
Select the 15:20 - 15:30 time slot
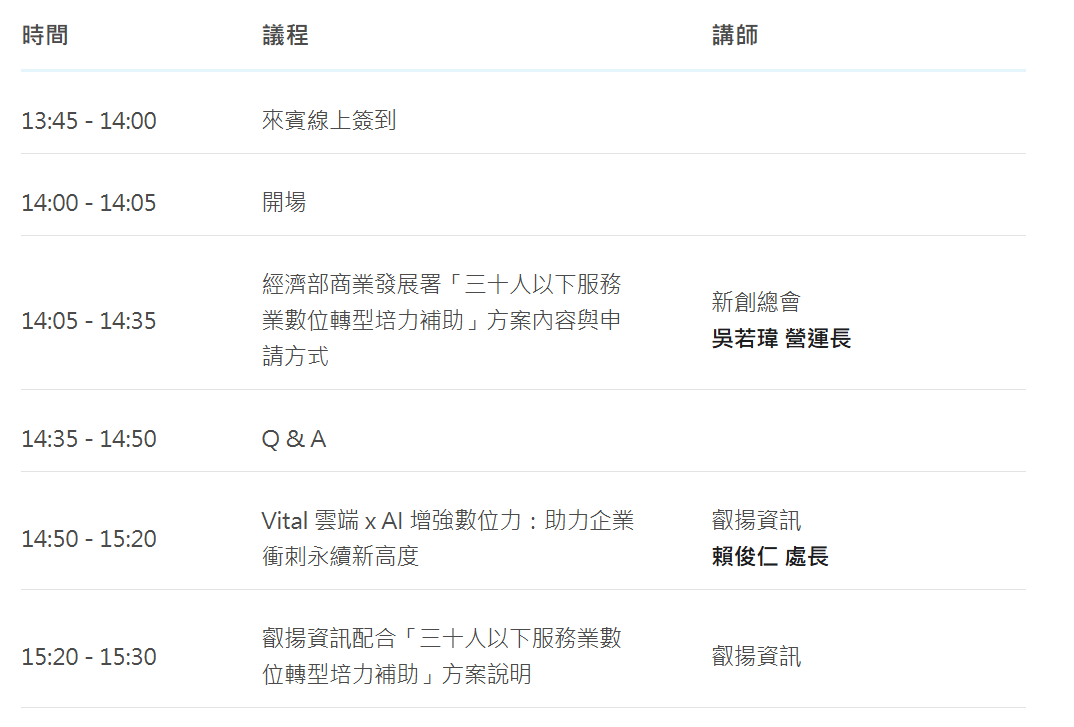click(89, 657)
